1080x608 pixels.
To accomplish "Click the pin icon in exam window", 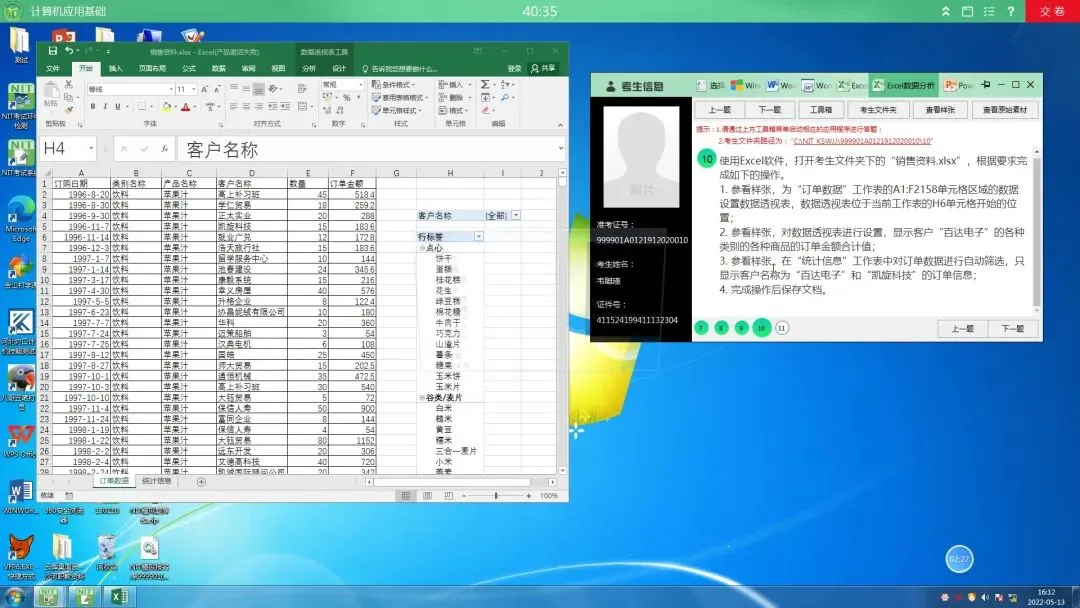I will point(986,85).
